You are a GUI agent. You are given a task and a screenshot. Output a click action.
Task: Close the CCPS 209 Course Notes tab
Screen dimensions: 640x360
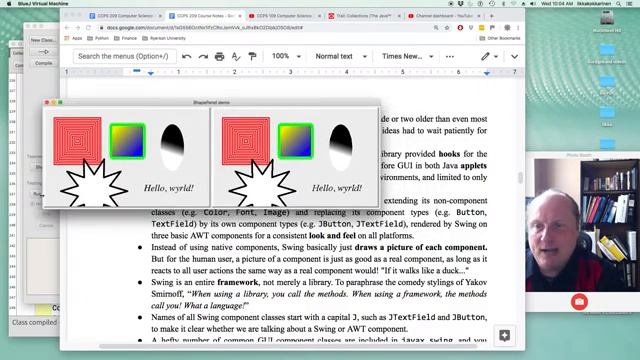click(240, 16)
